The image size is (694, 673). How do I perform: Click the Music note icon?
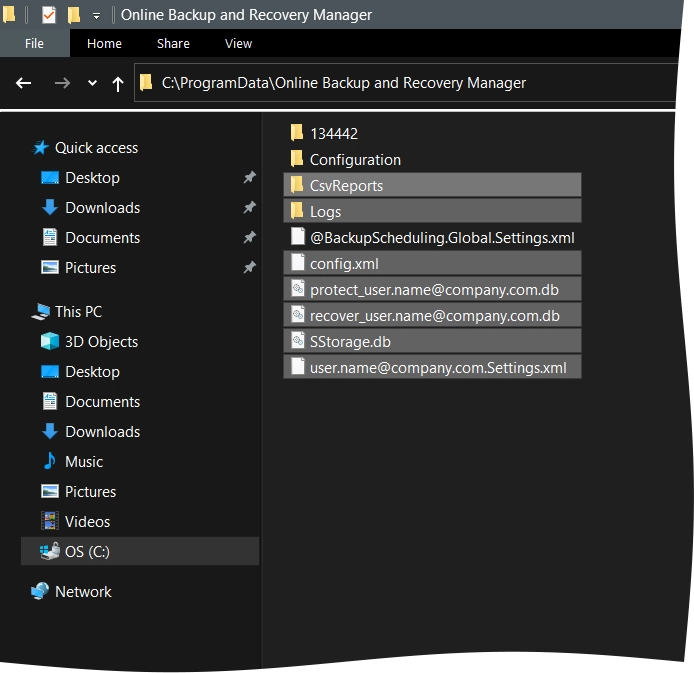50,461
